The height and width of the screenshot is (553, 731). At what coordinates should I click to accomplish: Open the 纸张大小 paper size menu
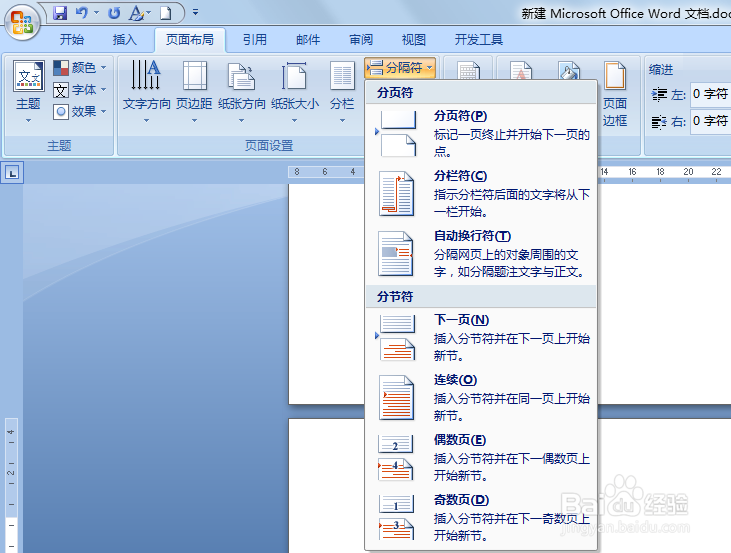click(x=295, y=91)
